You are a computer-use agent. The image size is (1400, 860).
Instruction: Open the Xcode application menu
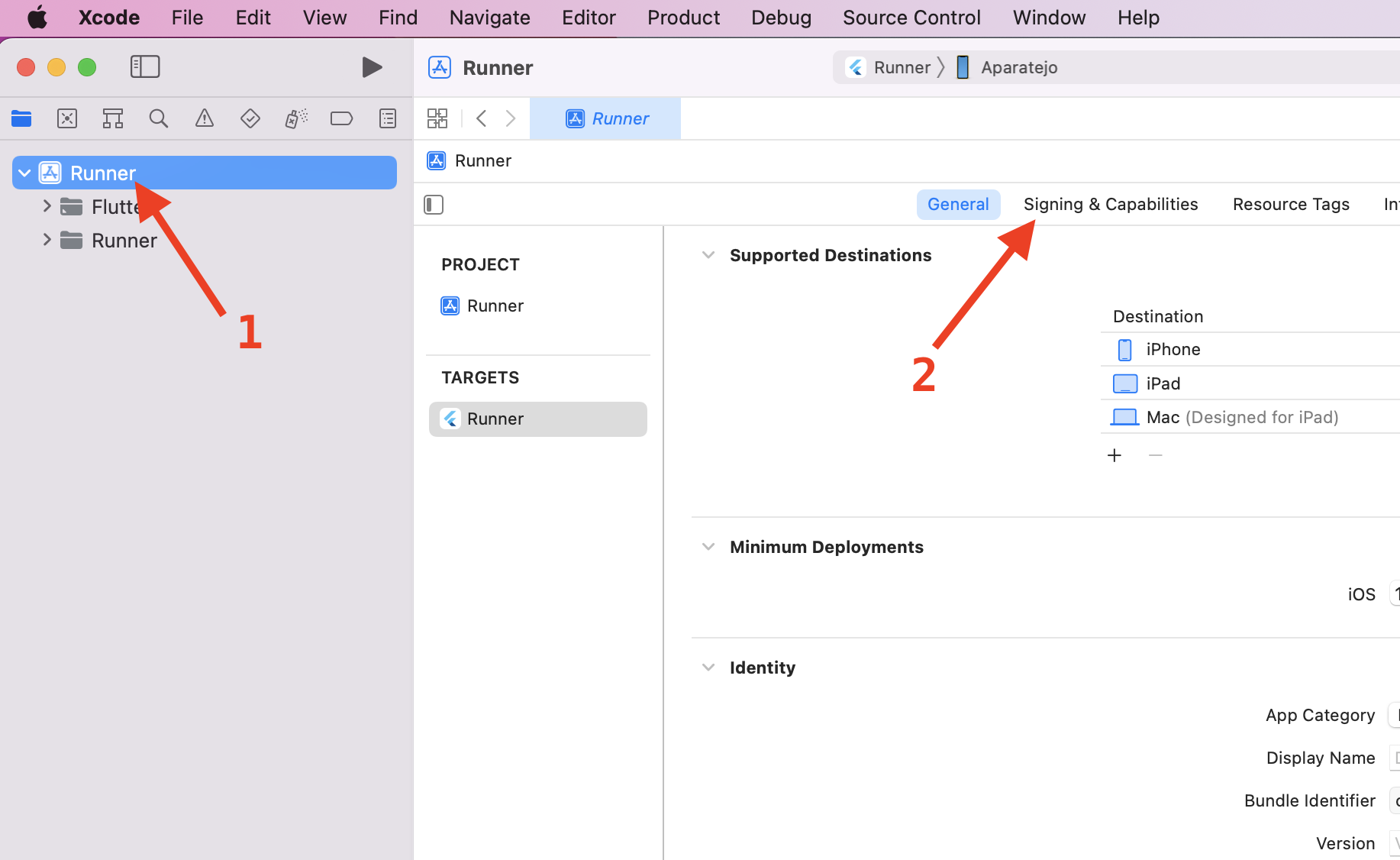tap(109, 17)
